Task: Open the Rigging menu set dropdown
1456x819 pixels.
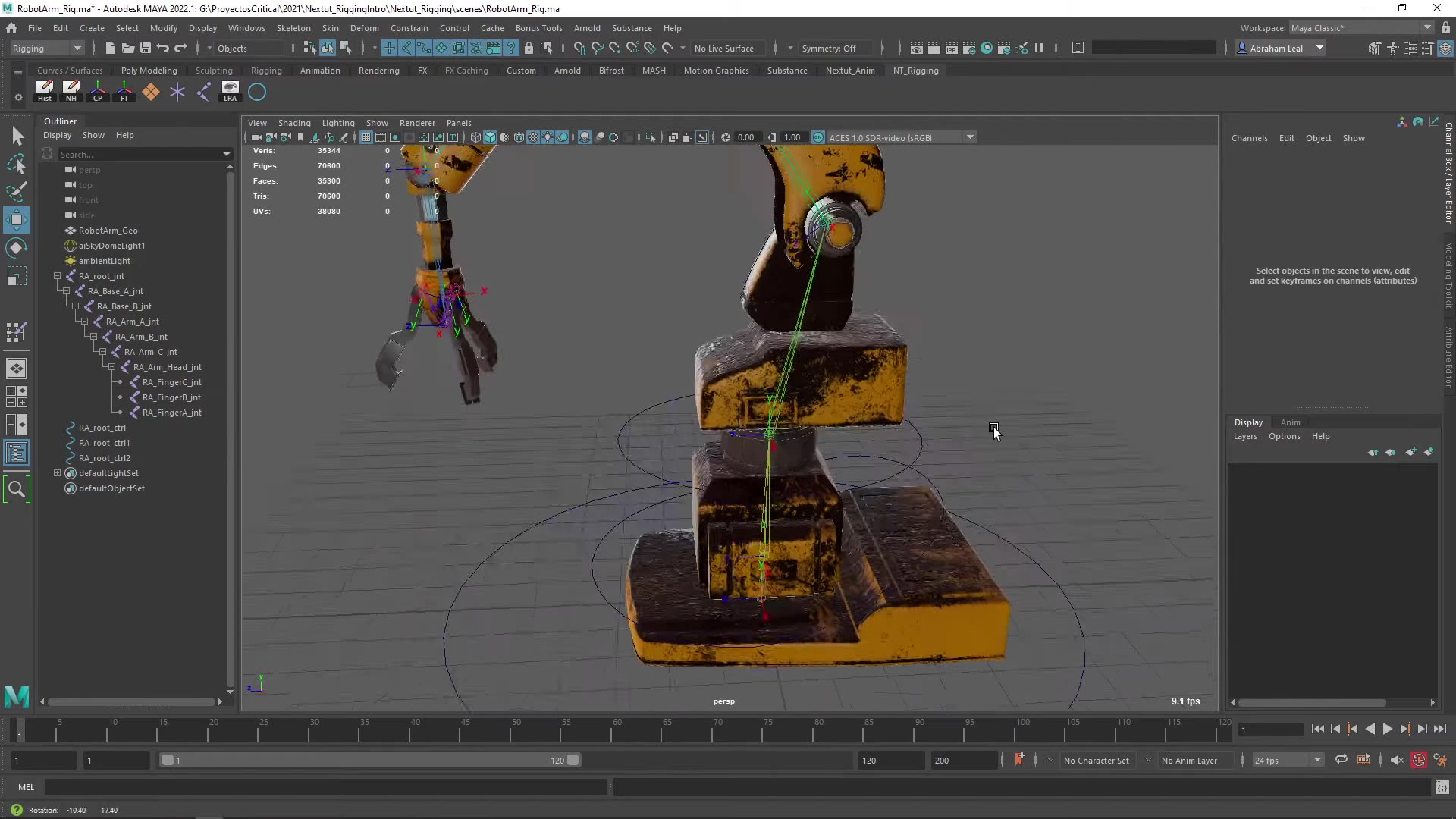Action: point(47,48)
